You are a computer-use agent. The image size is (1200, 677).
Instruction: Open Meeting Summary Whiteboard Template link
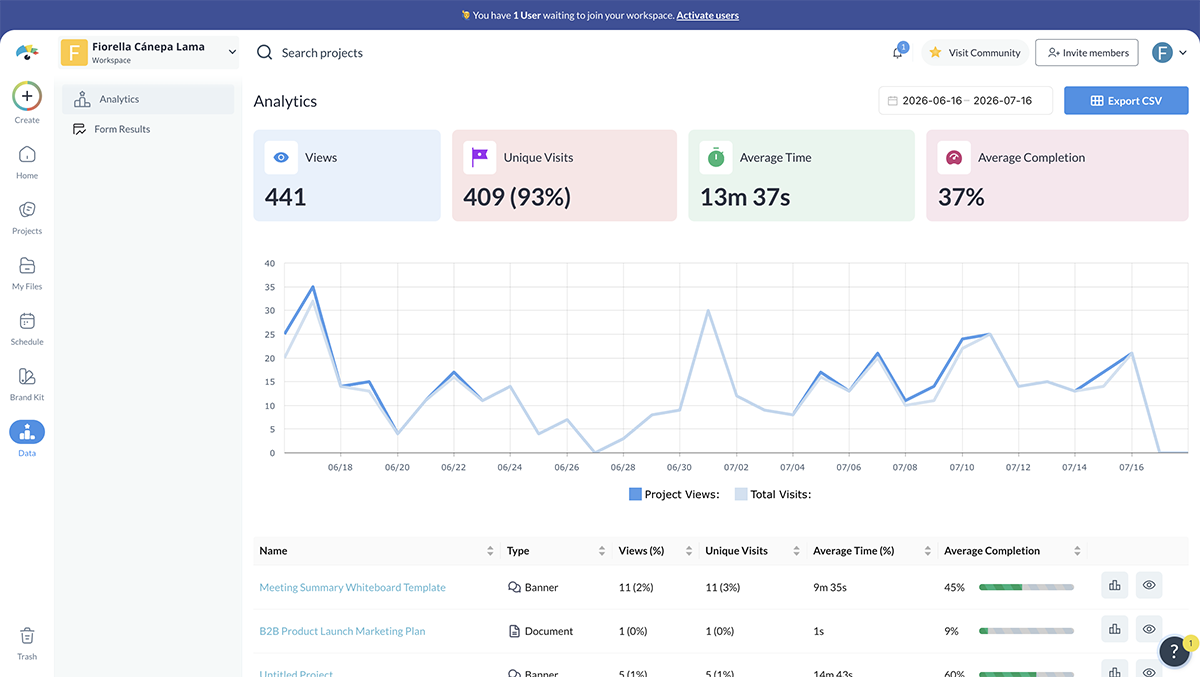point(352,587)
